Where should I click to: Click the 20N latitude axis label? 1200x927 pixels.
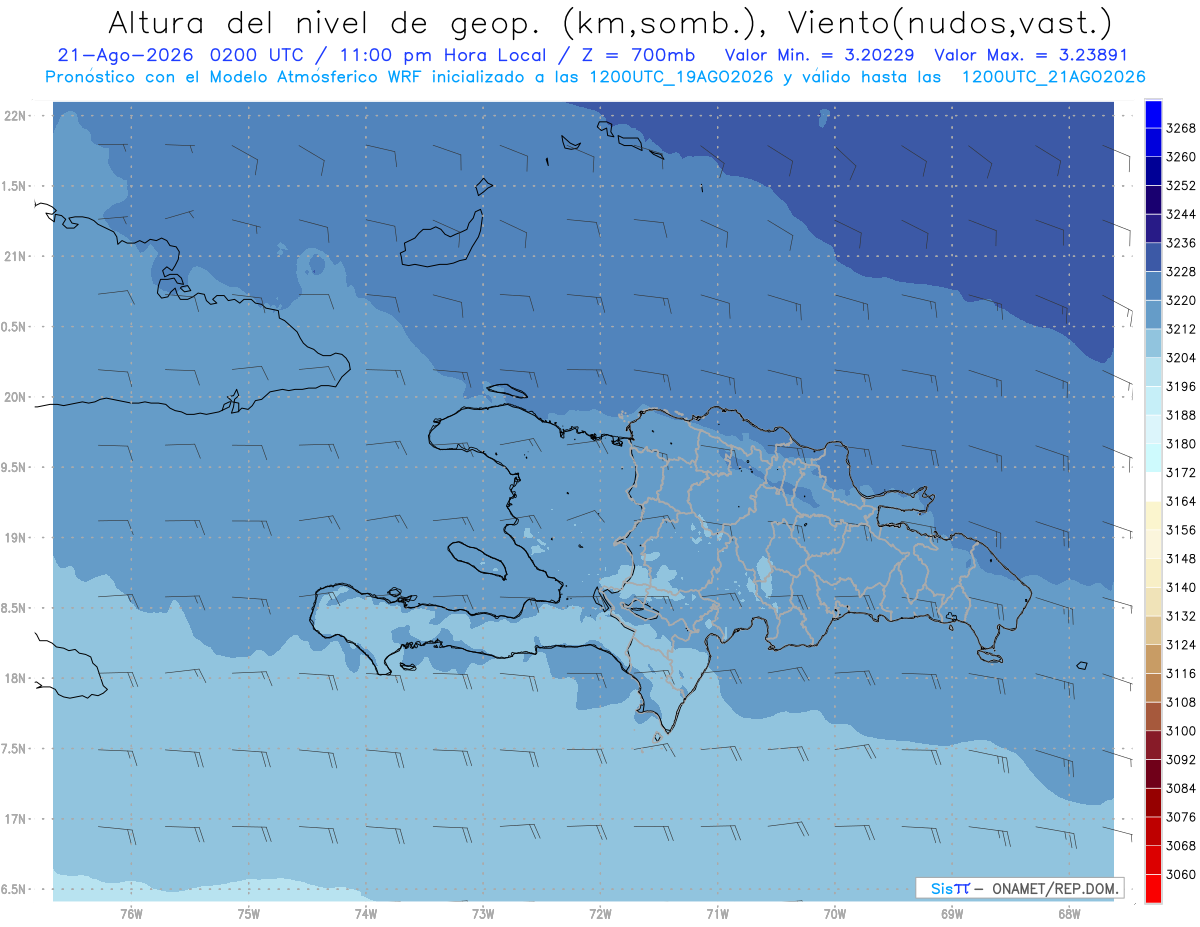[x=15, y=397]
